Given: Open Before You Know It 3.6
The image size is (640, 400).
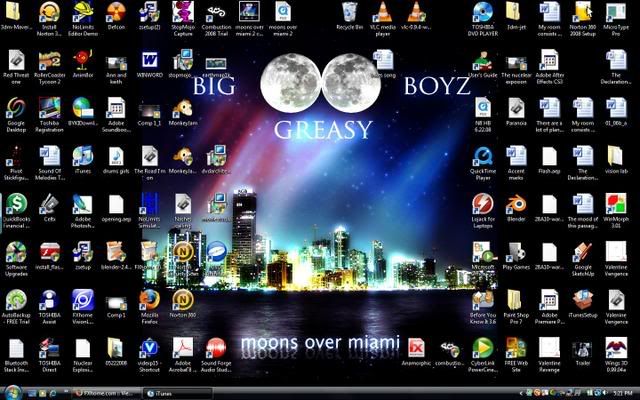Looking at the screenshot, I should tap(483, 307).
